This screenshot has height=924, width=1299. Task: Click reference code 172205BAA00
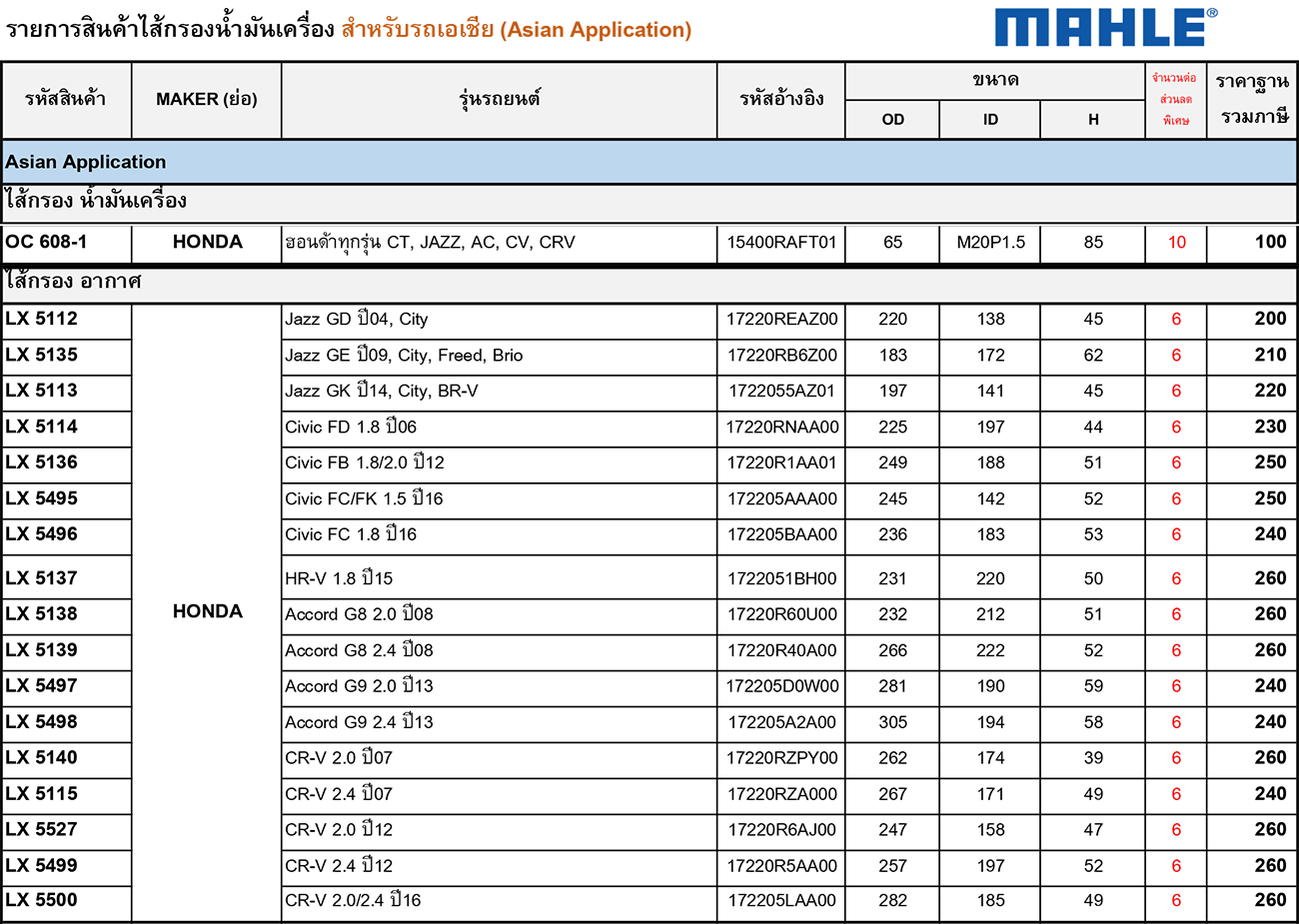pyautogui.click(x=781, y=535)
